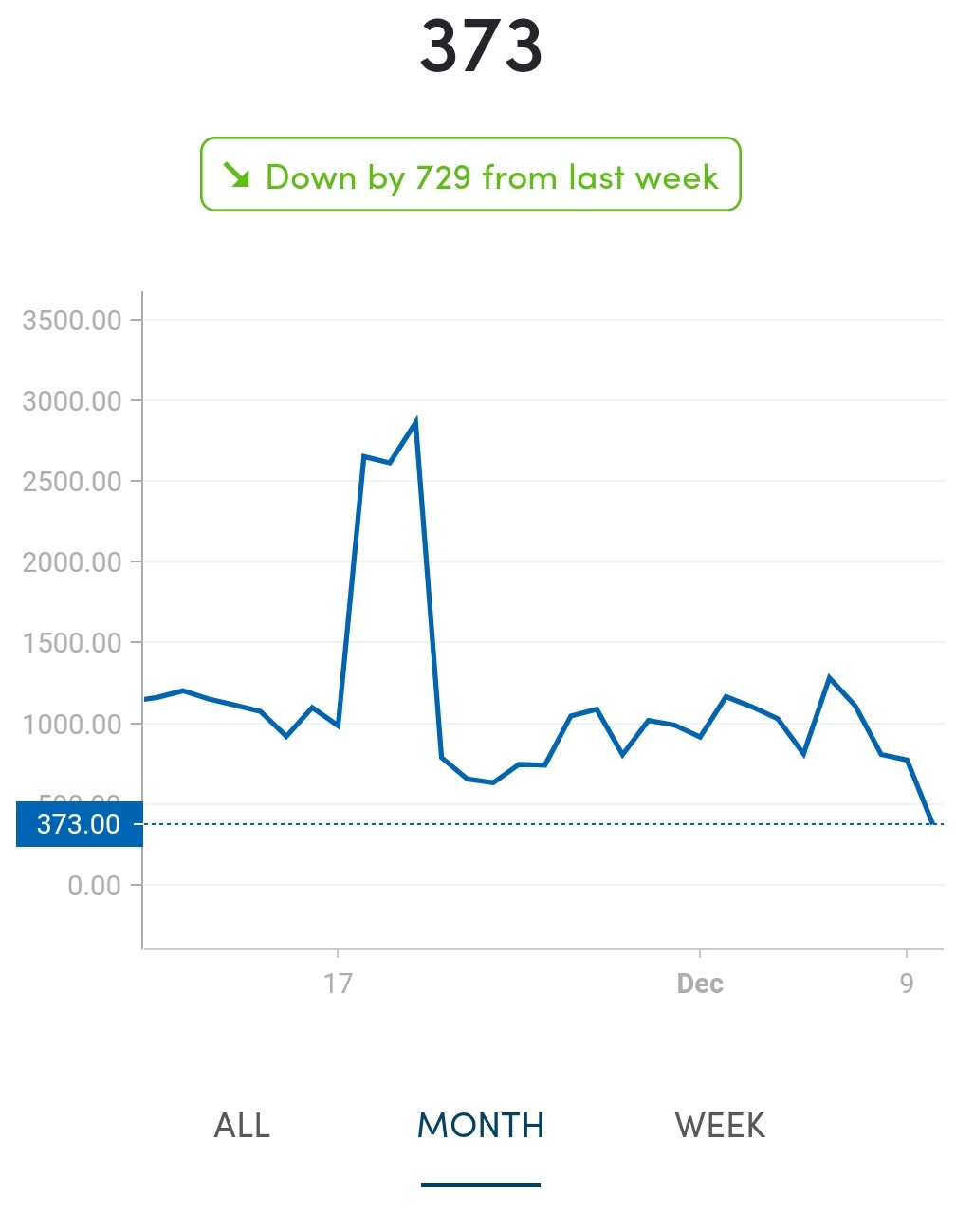Switch to the ALL tab

point(242,1126)
